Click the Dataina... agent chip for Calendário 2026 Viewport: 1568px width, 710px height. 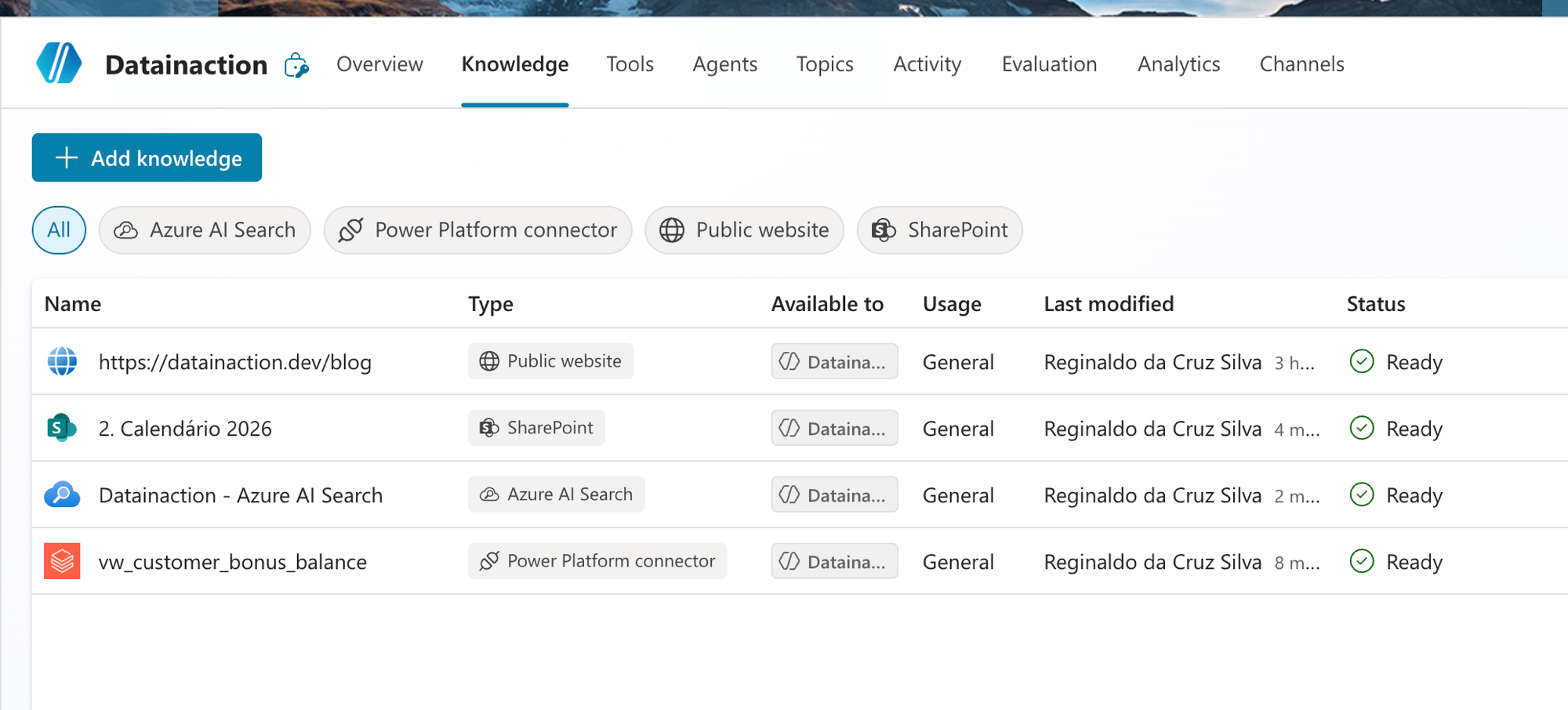[x=834, y=428]
